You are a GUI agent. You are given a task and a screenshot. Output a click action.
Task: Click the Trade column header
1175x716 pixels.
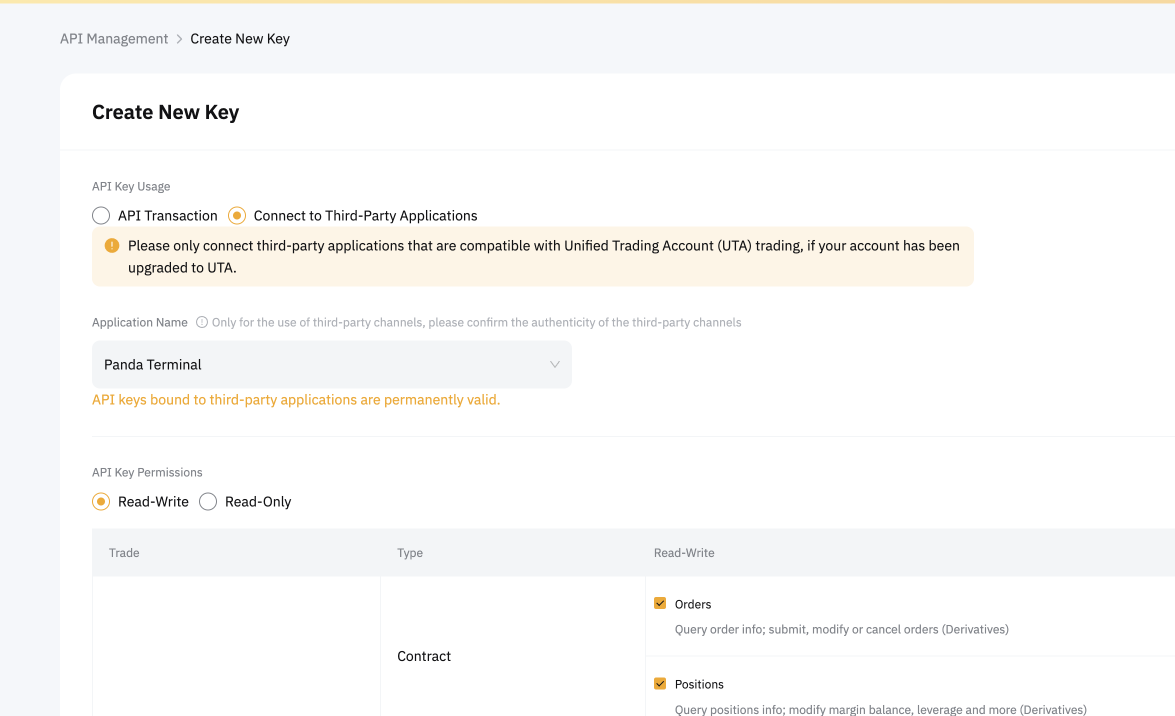124,553
